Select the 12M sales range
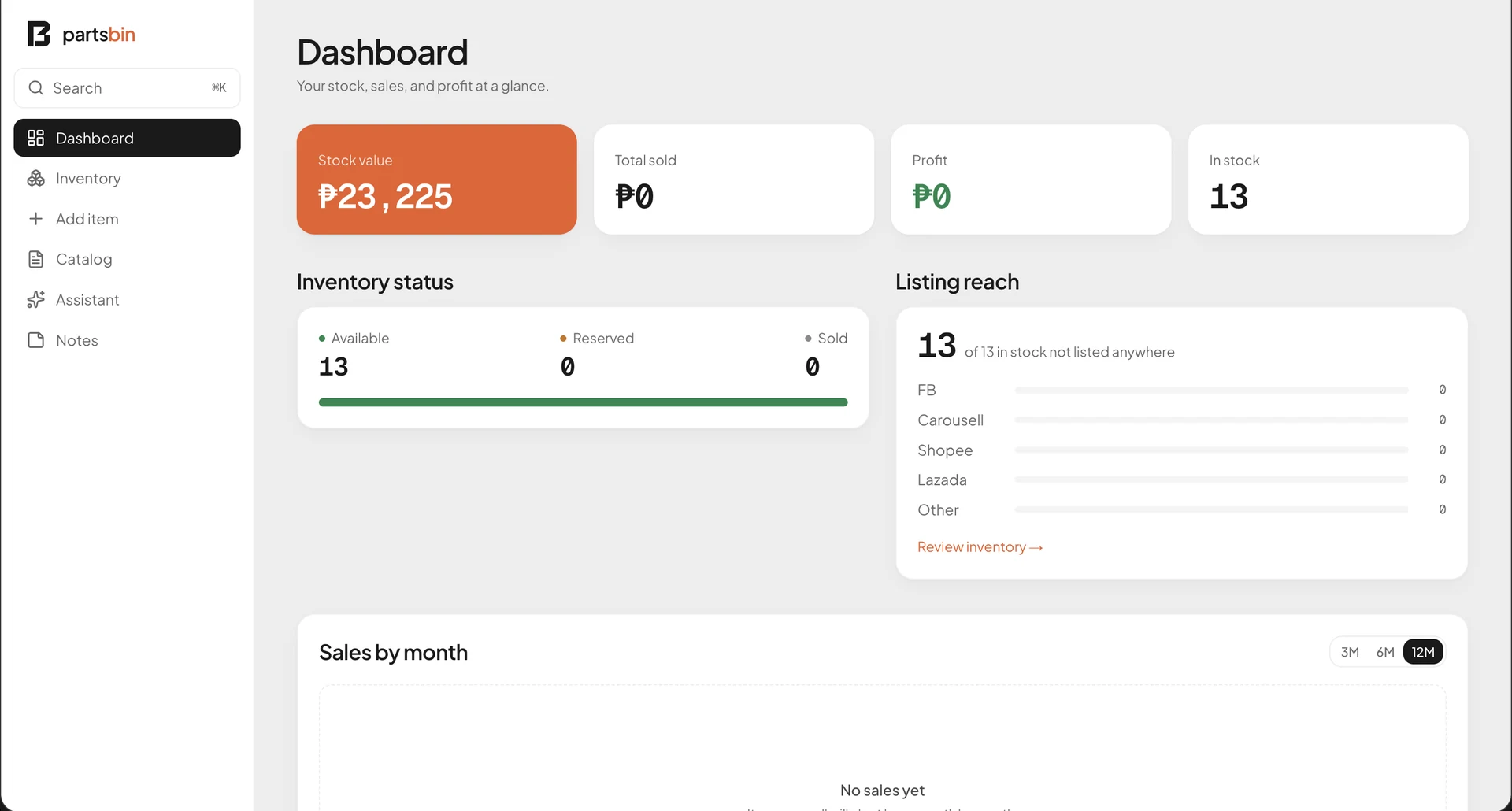Viewport: 1512px width, 811px height. [1423, 652]
